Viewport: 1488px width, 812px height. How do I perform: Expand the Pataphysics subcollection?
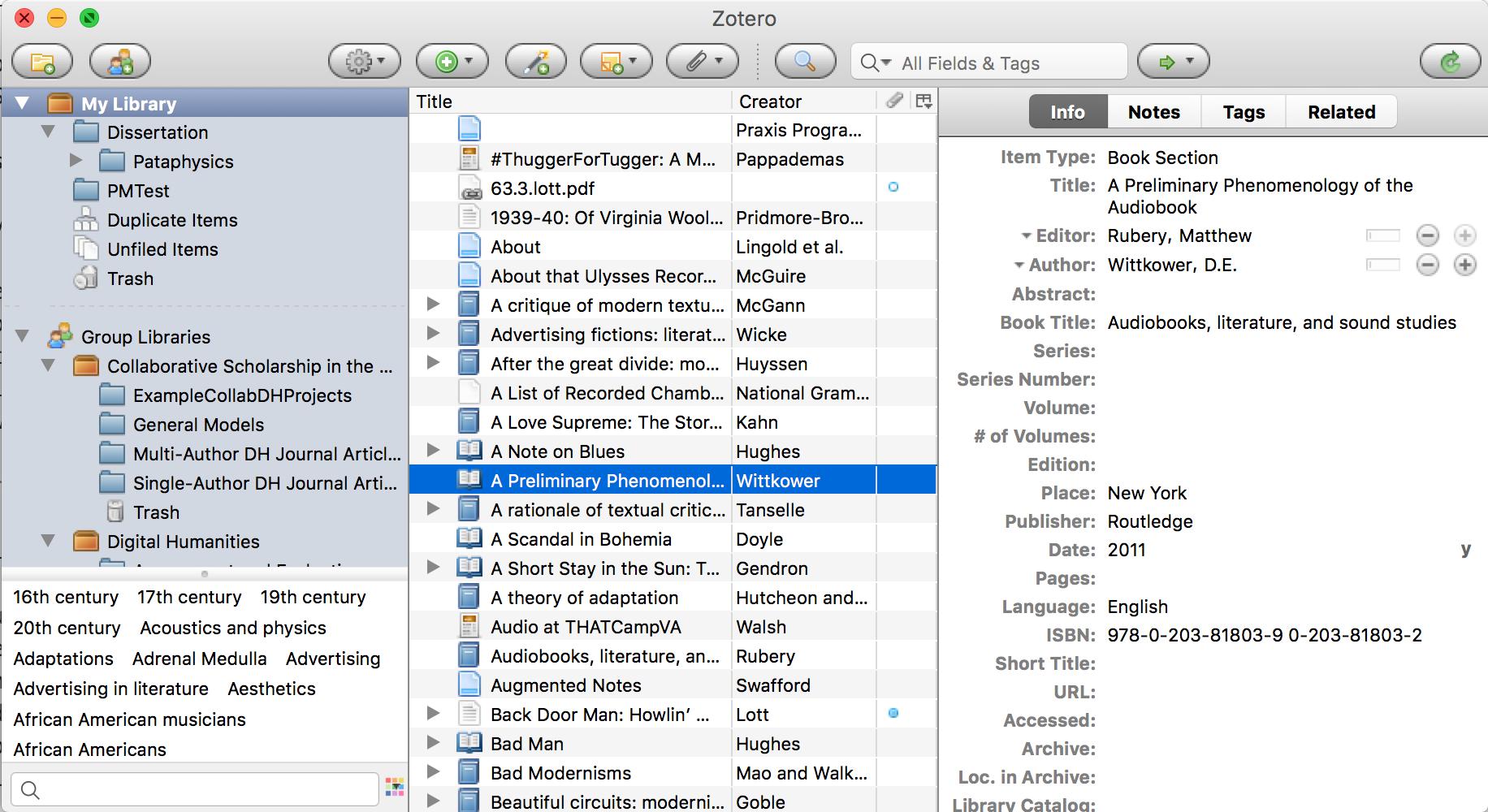[x=76, y=161]
